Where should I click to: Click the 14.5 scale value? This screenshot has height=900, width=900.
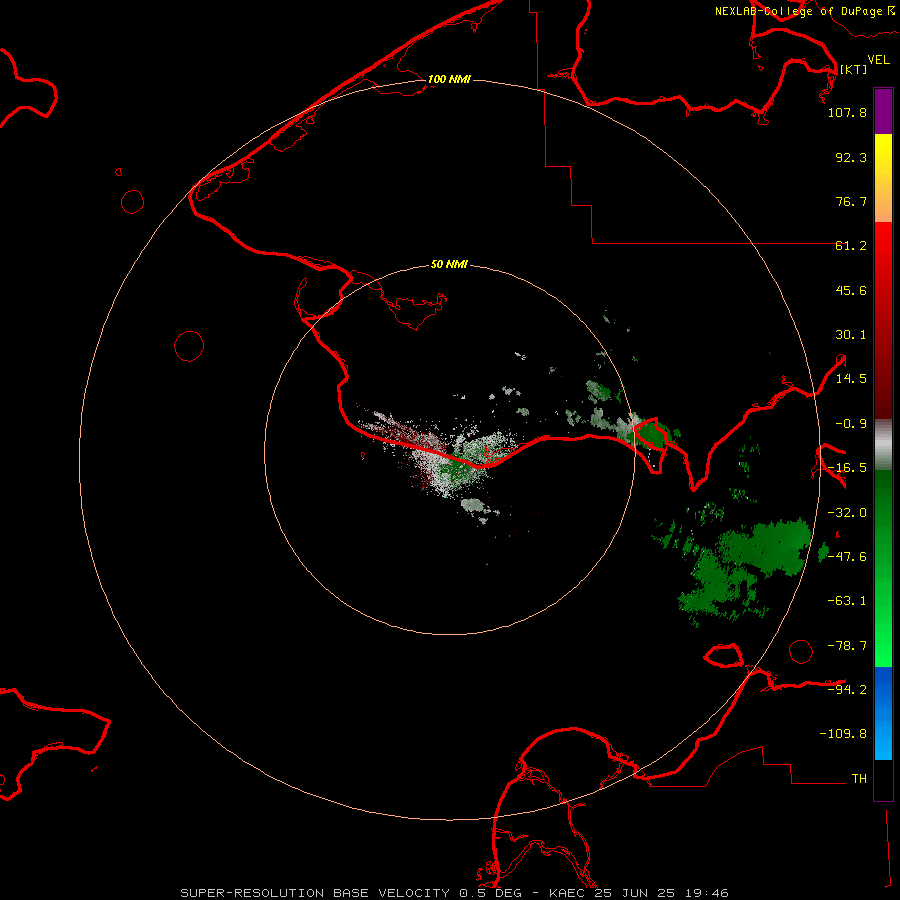(851, 379)
